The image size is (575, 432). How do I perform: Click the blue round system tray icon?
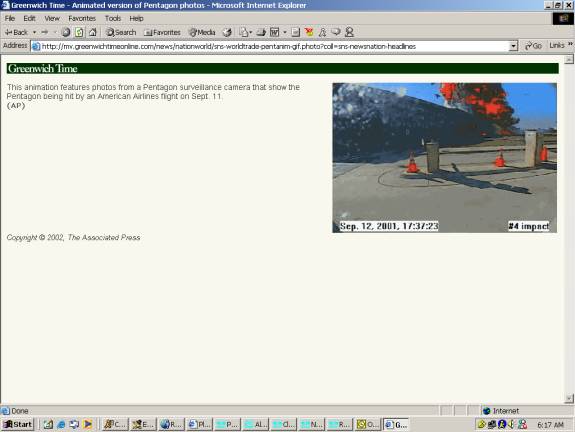(502, 424)
